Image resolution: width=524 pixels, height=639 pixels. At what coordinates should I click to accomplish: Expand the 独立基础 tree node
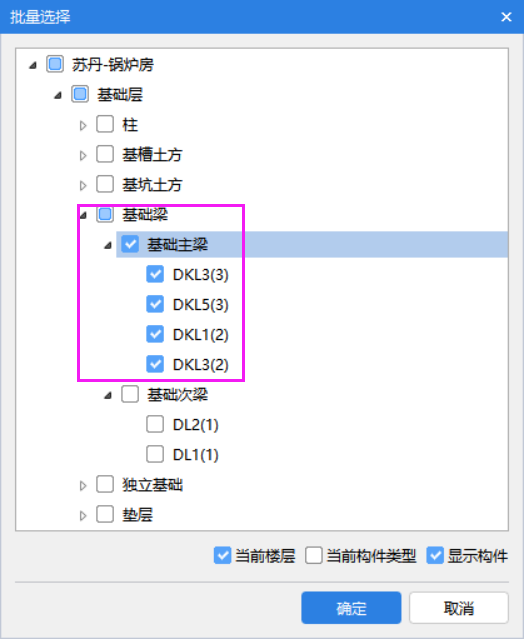click(83, 485)
